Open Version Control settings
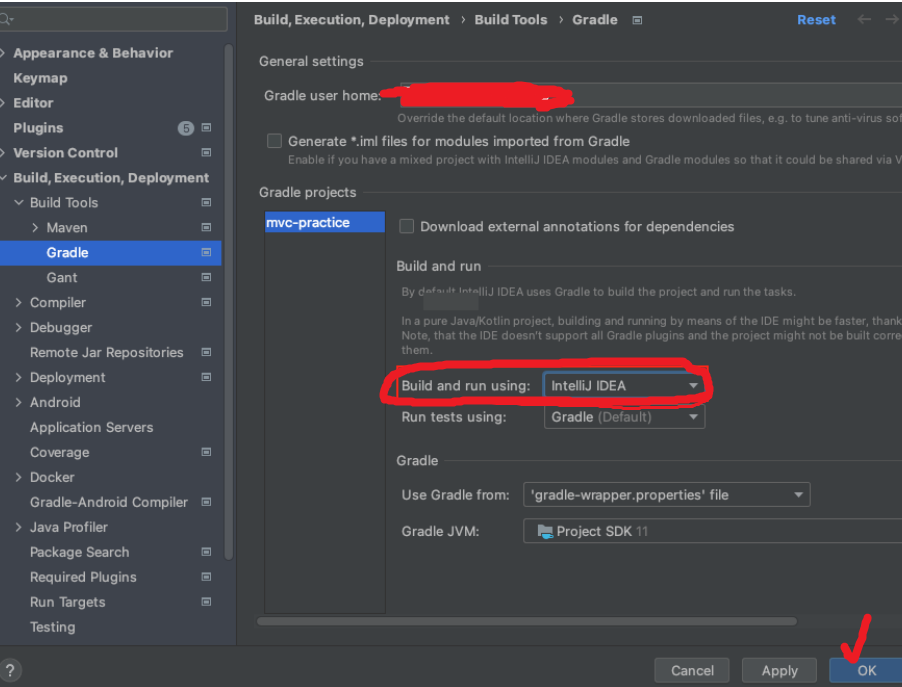Image resolution: width=902 pixels, height=687 pixels. [x=66, y=152]
